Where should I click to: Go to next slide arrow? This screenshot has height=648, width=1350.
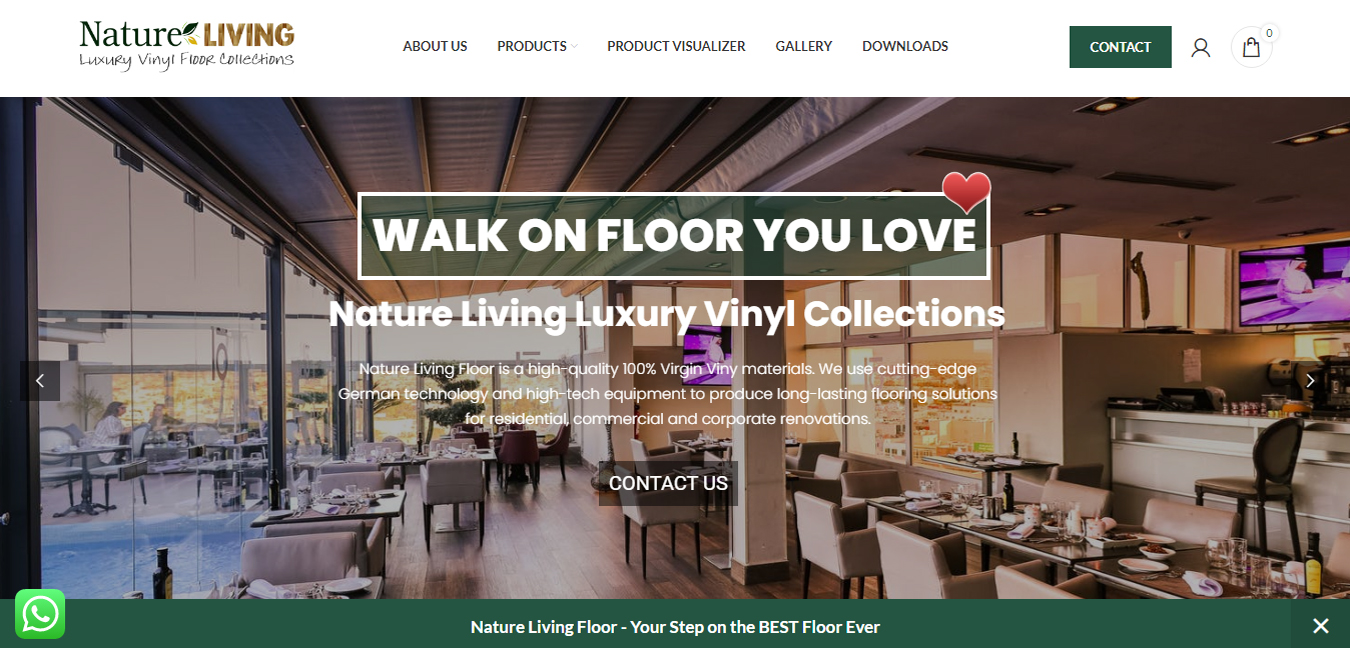pos(1310,381)
